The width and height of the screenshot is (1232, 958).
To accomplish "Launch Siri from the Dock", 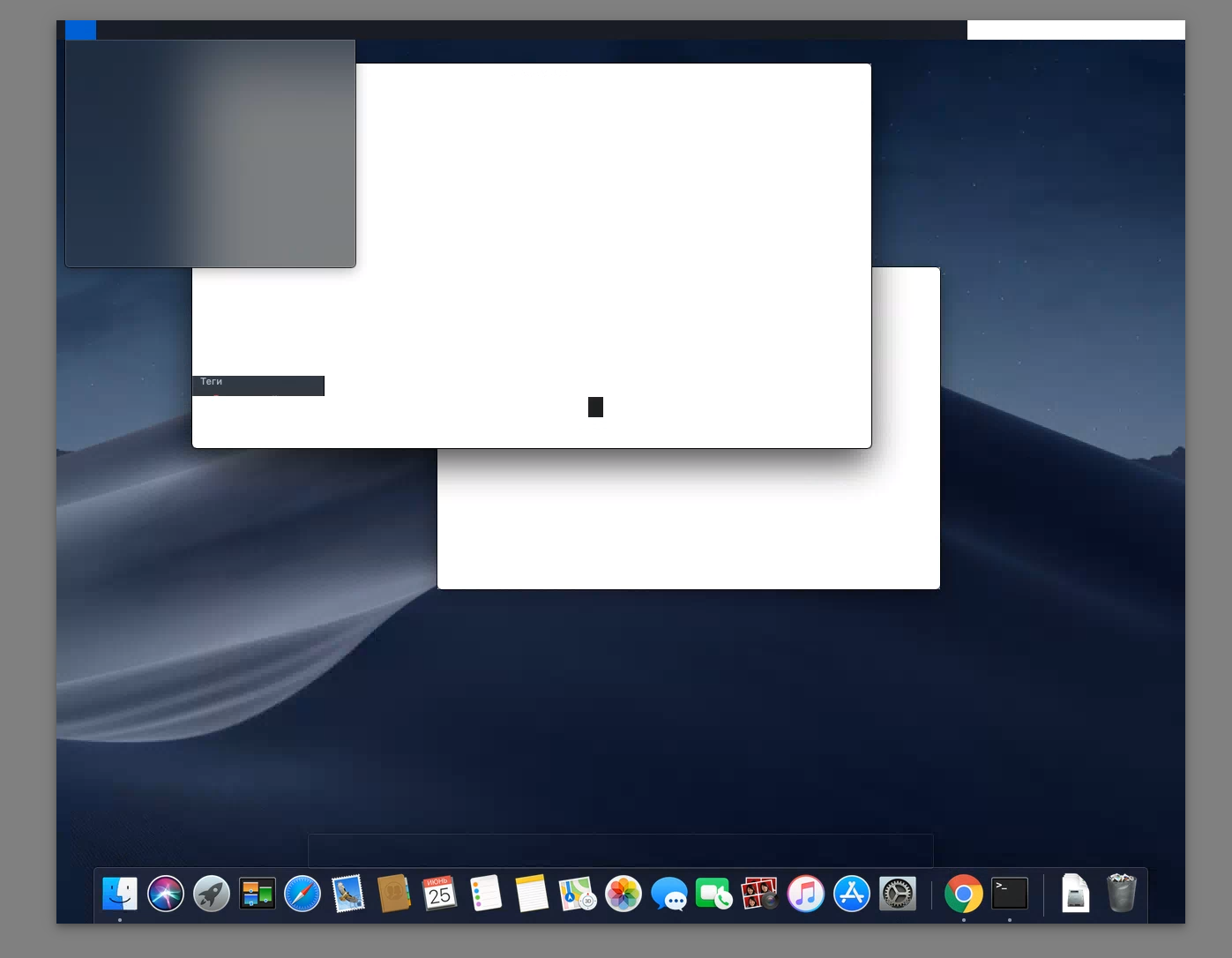I will pos(166,894).
